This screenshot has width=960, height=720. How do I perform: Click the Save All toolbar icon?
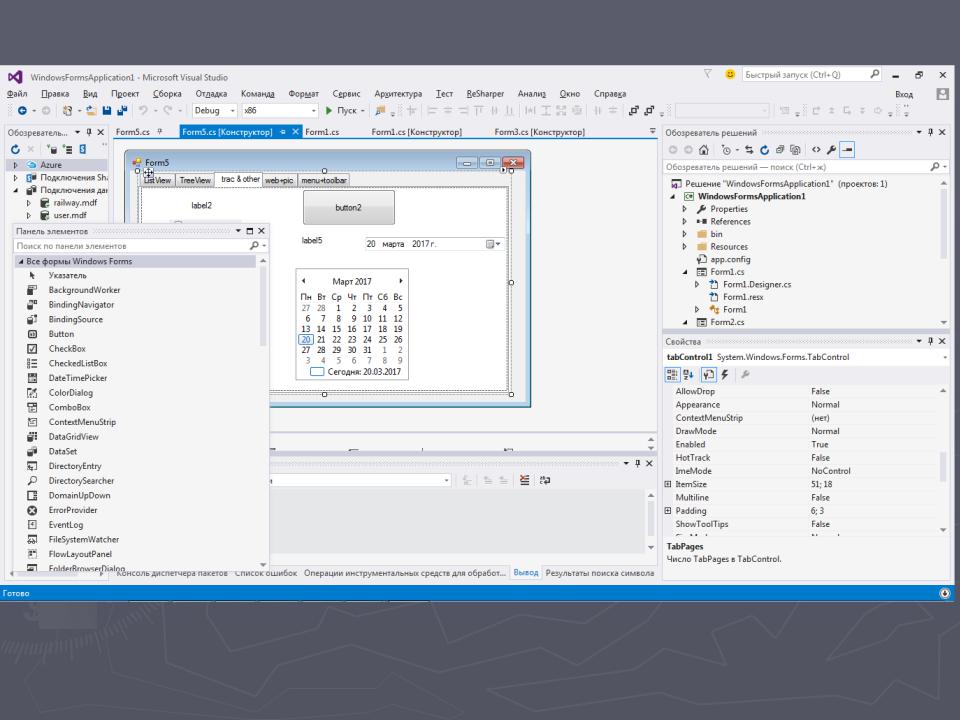point(122,111)
